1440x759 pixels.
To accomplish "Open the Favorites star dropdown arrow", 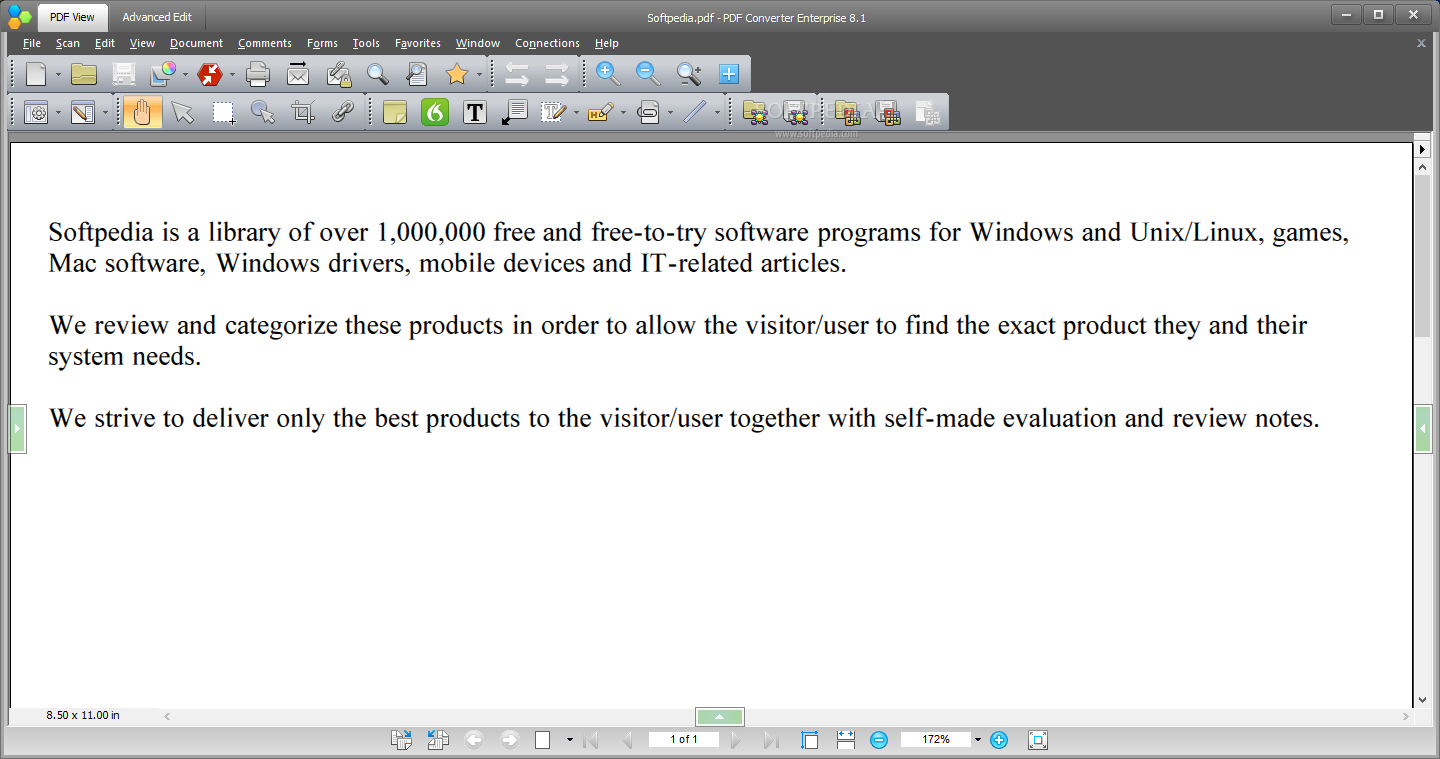I will (x=479, y=74).
